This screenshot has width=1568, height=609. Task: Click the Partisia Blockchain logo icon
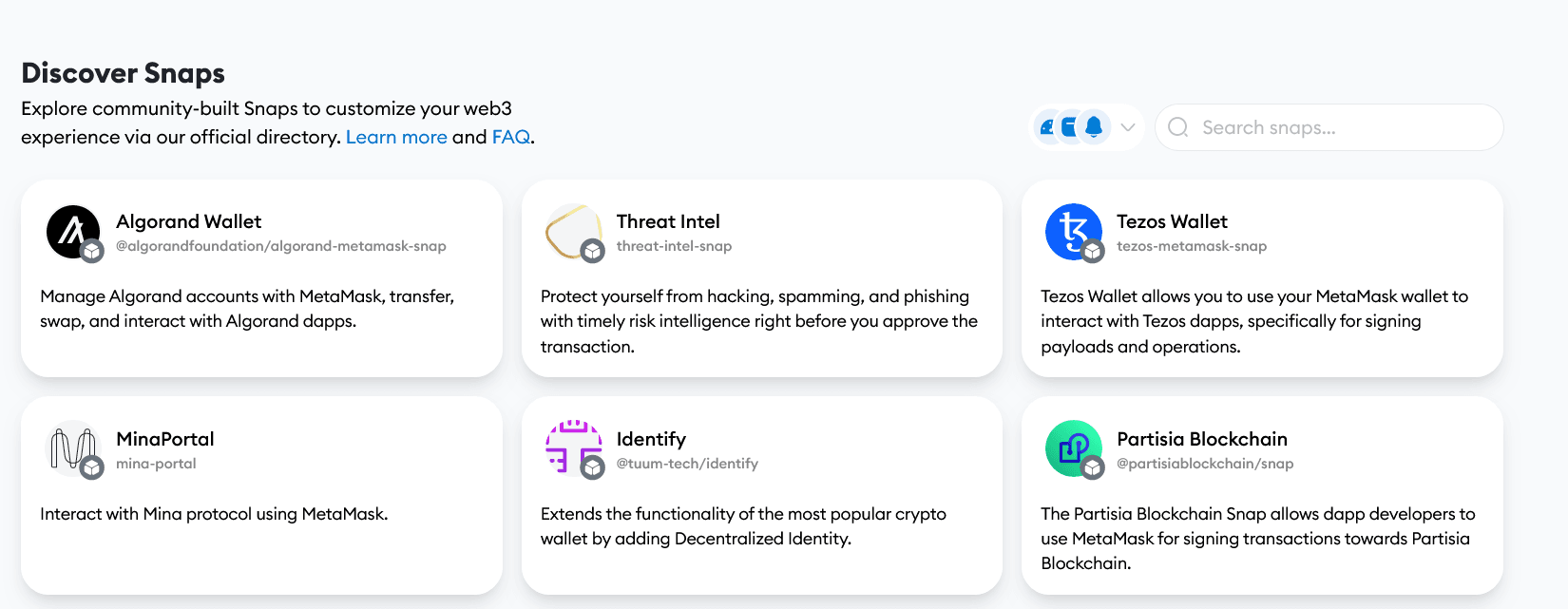click(1073, 448)
